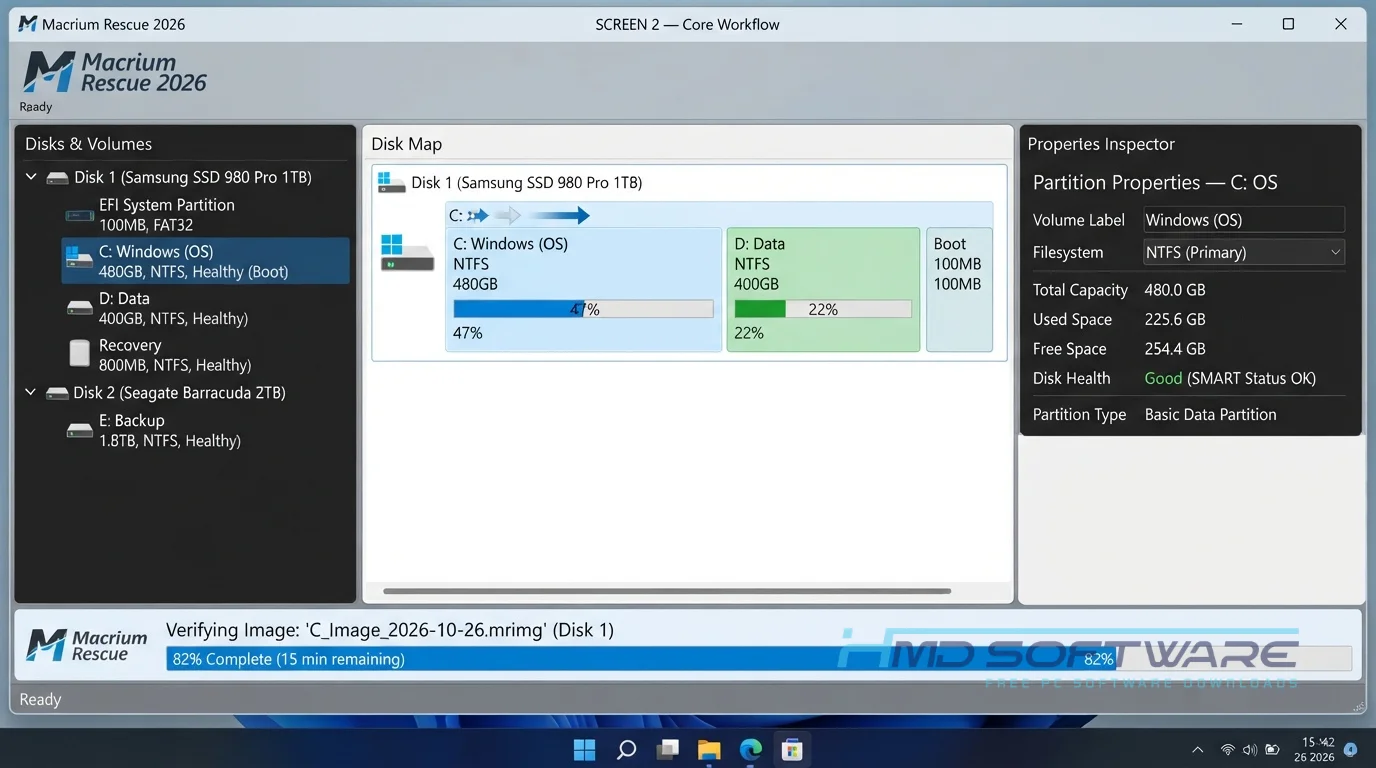Click the Ready status in the bottom bar
1376x768 pixels.
(x=40, y=700)
